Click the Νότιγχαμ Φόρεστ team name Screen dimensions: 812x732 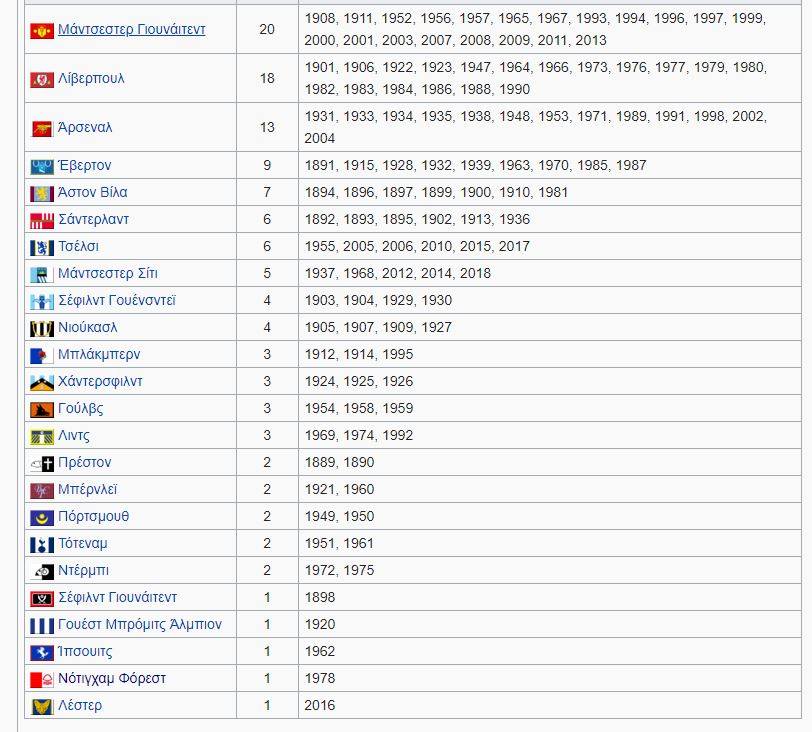point(112,678)
